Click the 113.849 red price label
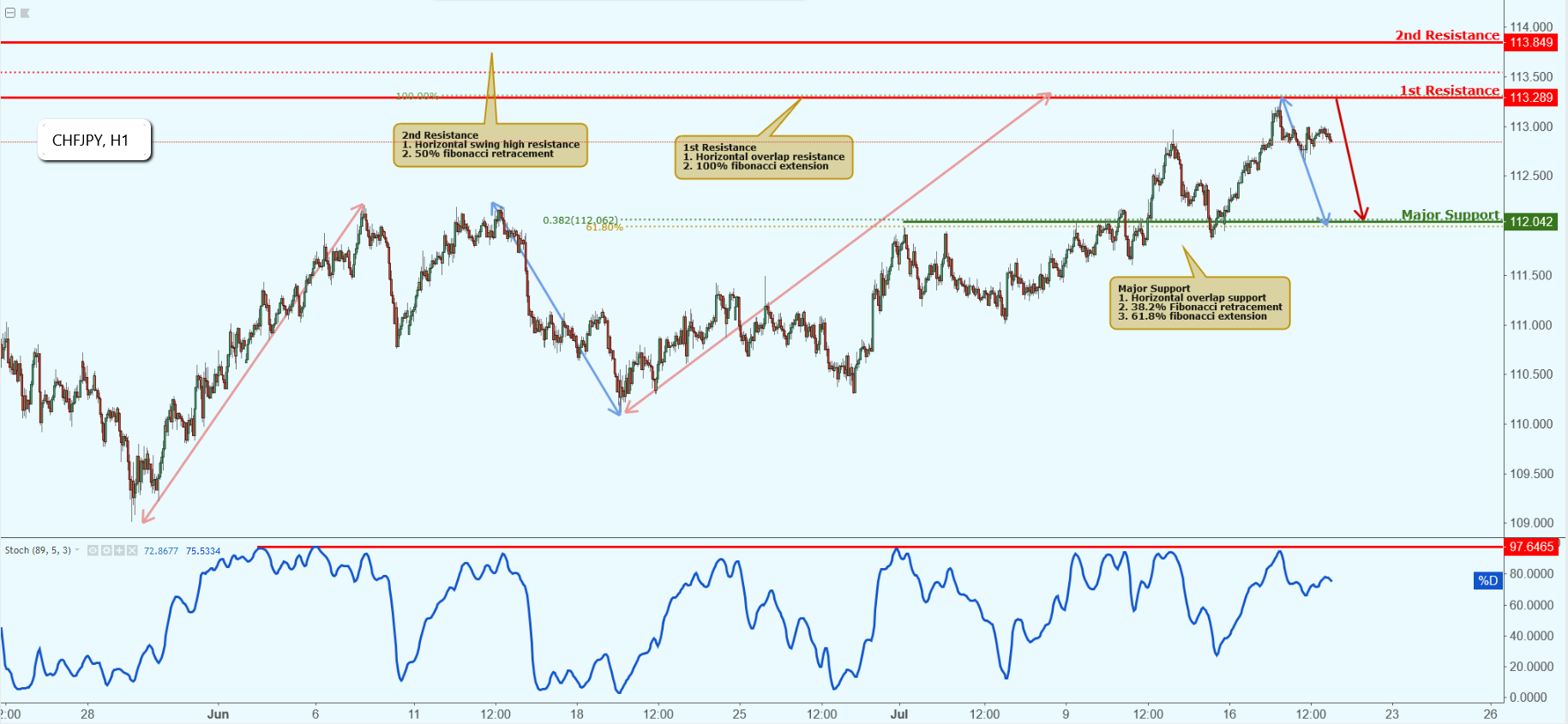 (x=1531, y=42)
